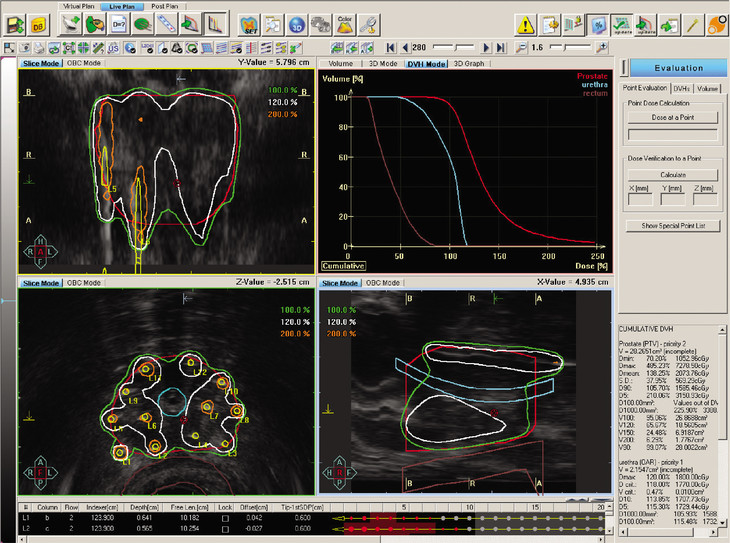Click the SET settings icon in toolbar
730x543 pixels.
(247, 23)
